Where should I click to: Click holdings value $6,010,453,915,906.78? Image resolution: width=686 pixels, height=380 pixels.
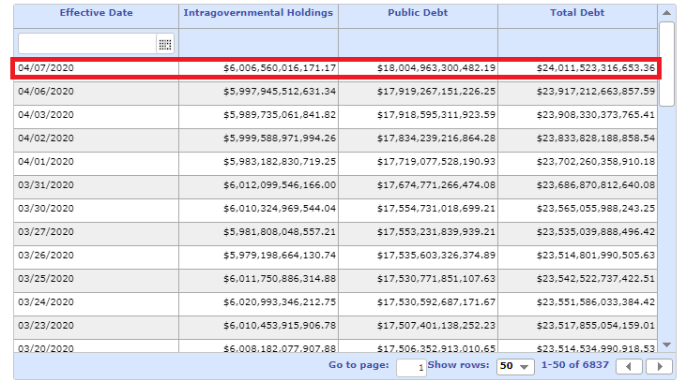click(280, 325)
